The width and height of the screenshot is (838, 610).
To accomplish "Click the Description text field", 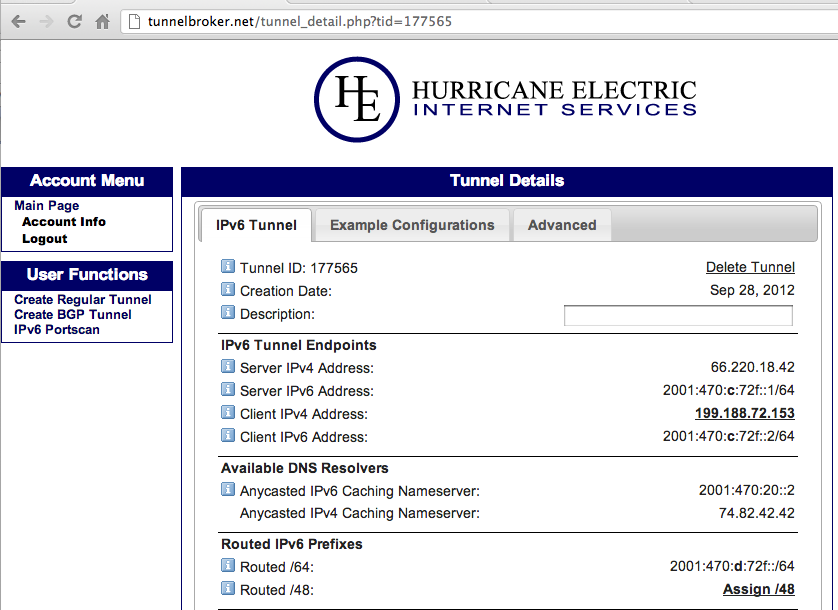I will tap(678, 315).
